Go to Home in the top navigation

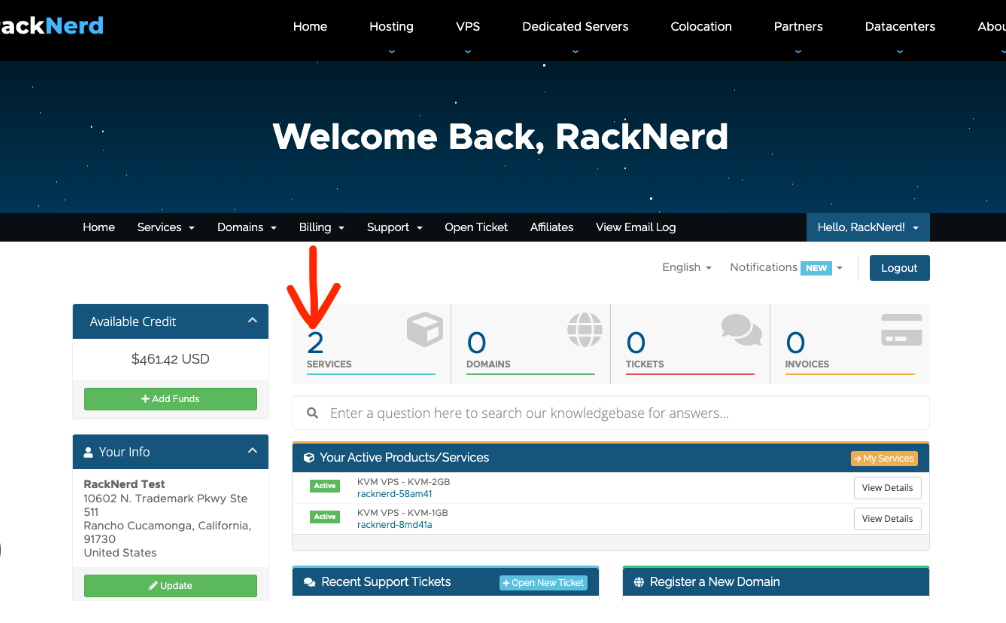[x=310, y=26]
